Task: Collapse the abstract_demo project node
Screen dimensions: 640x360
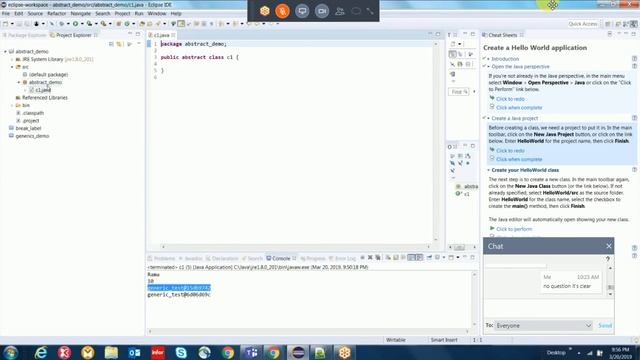Action: [6, 51]
